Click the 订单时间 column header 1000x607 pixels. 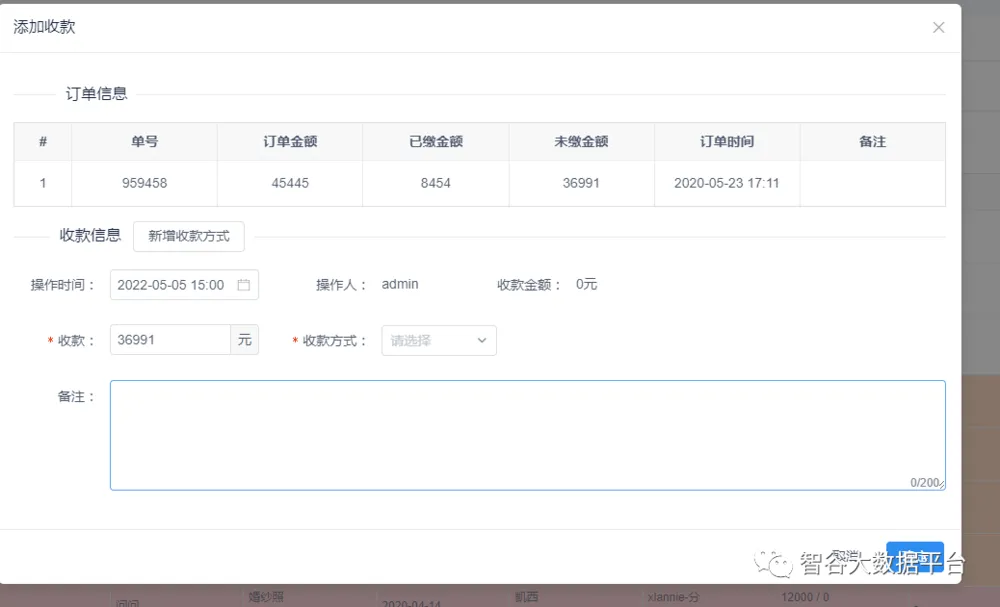pyautogui.click(x=727, y=142)
